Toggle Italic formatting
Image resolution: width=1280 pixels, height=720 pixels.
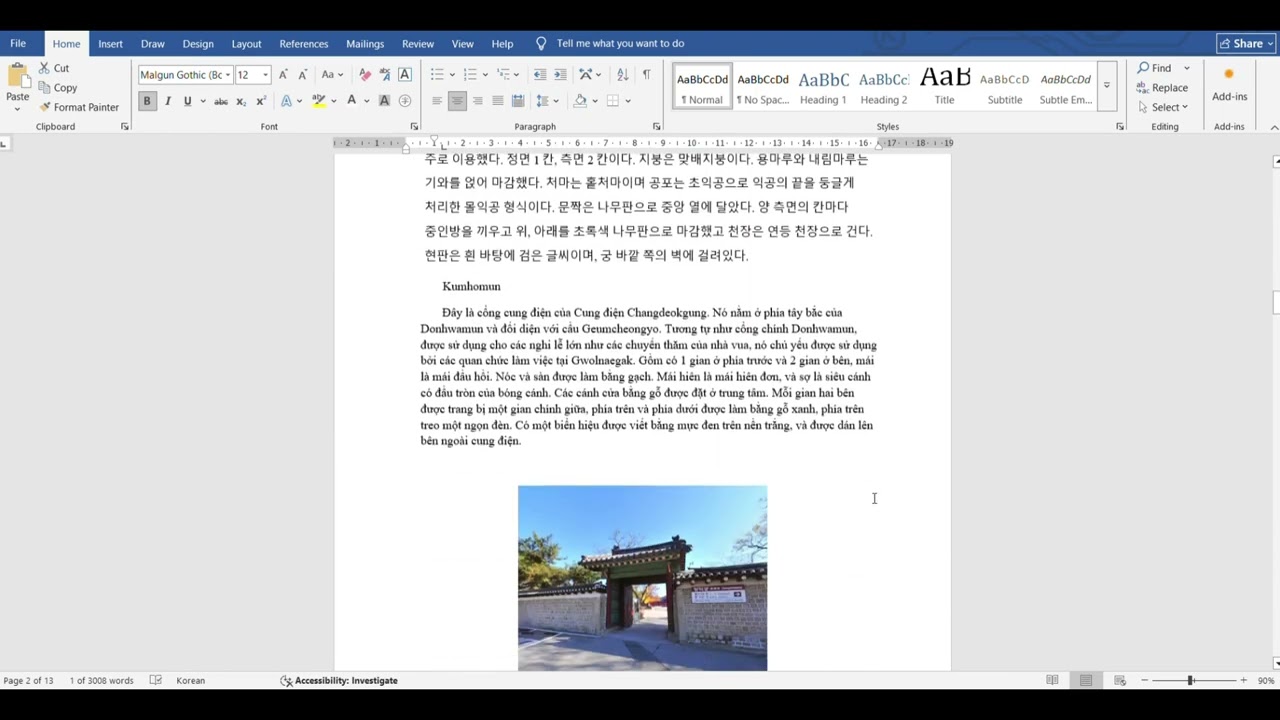click(x=167, y=101)
